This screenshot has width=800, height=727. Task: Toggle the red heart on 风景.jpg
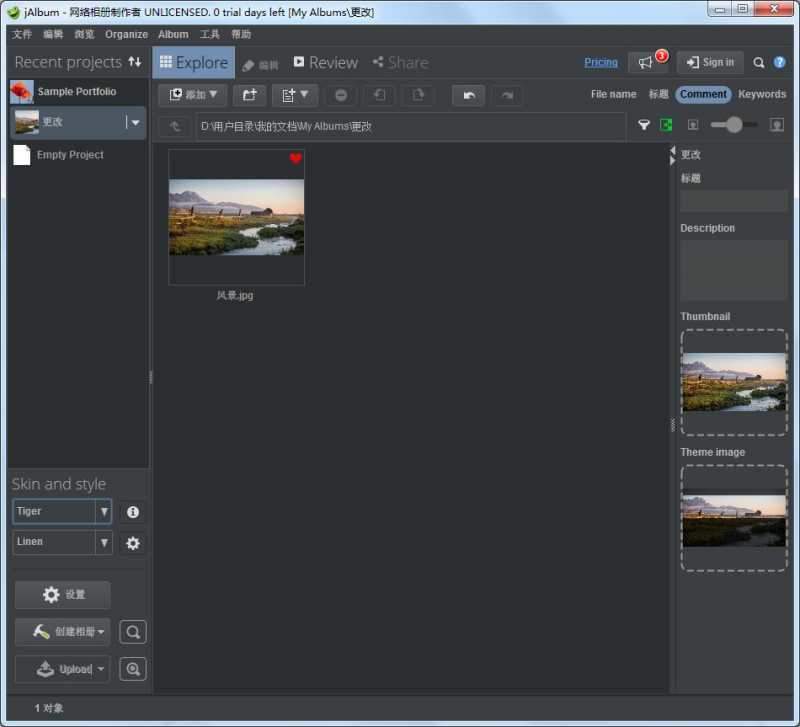pyautogui.click(x=295, y=159)
